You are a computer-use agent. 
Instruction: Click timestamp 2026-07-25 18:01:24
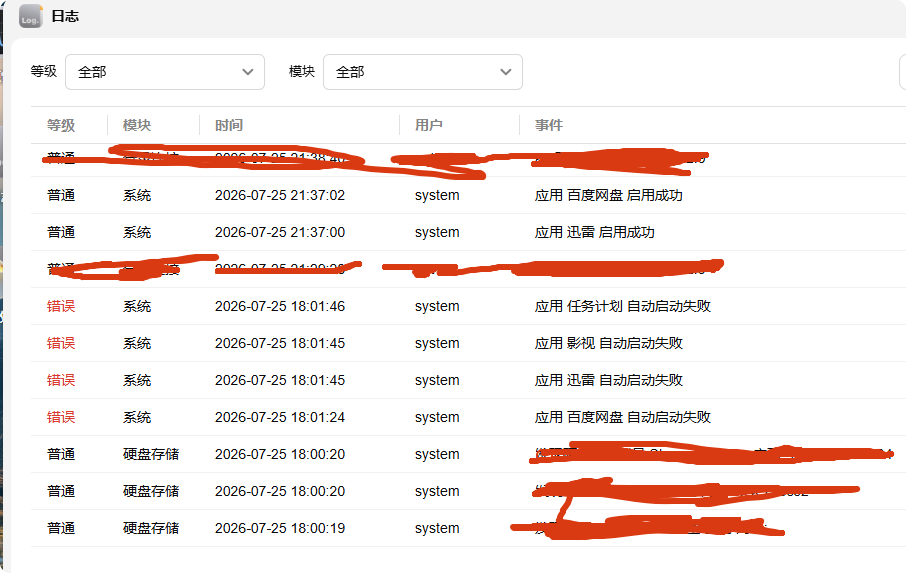(x=280, y=417)
